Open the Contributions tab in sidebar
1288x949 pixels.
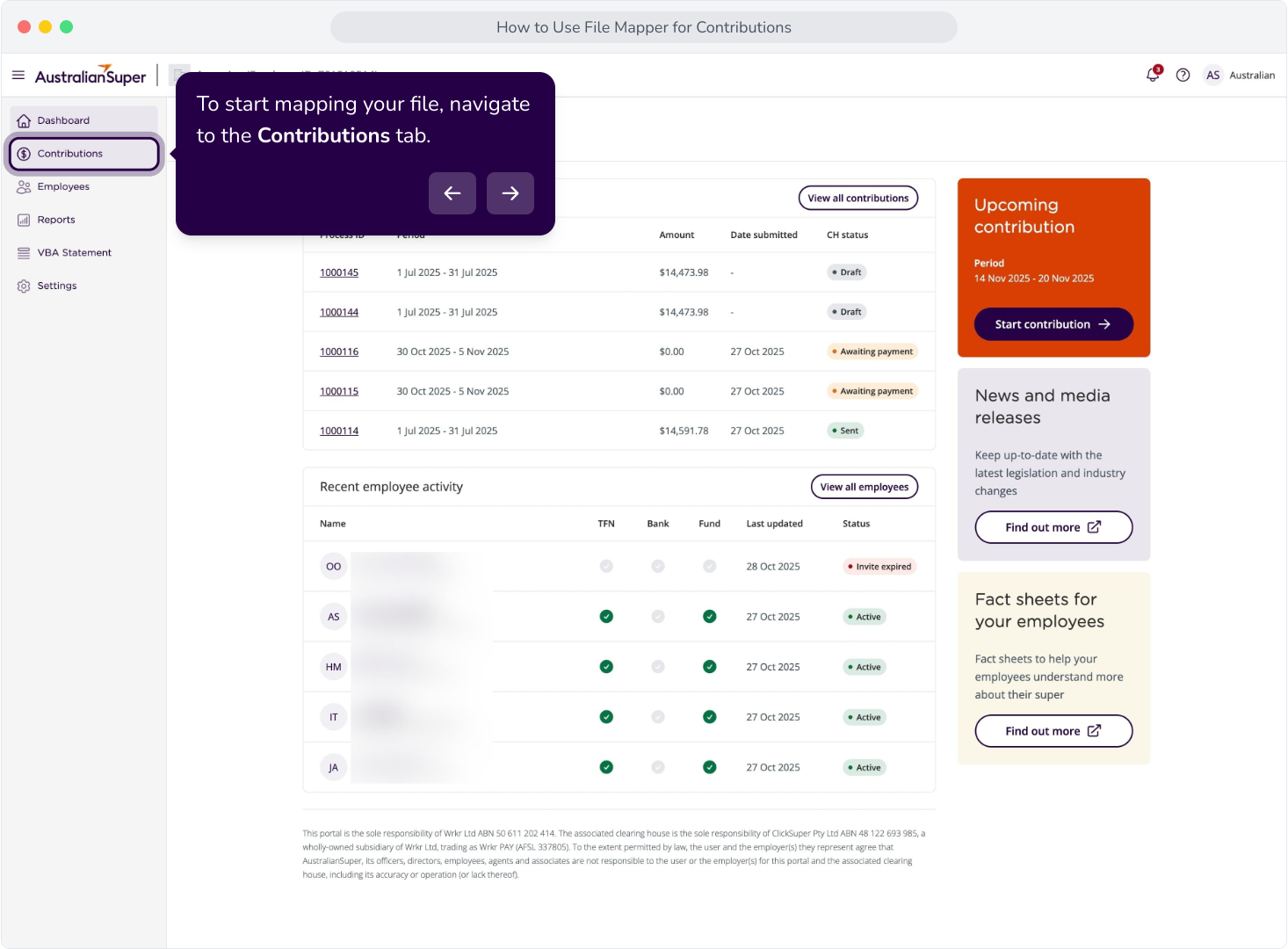pos(84,154)
